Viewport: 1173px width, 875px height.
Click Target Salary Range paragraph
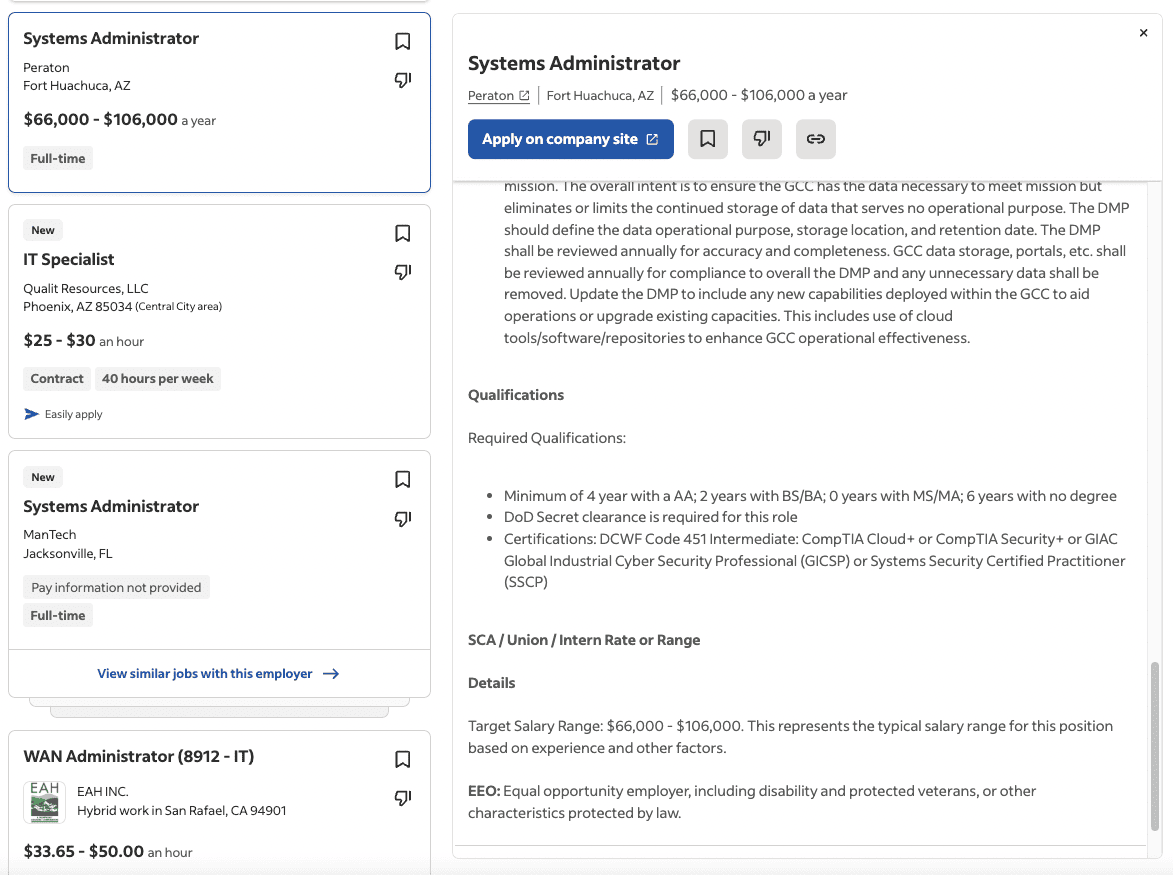point(791,737)
